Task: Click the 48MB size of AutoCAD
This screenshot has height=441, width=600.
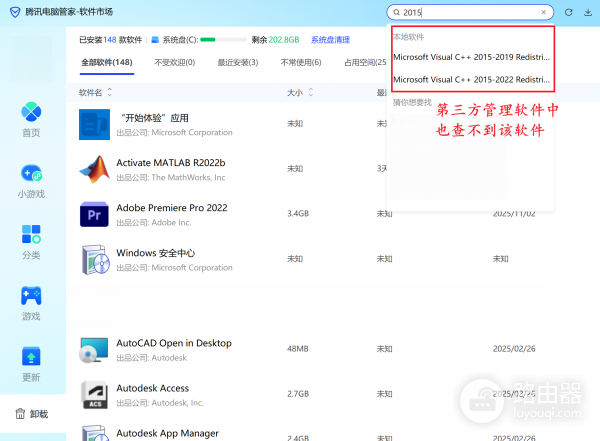Action: [x=298, y=349]
